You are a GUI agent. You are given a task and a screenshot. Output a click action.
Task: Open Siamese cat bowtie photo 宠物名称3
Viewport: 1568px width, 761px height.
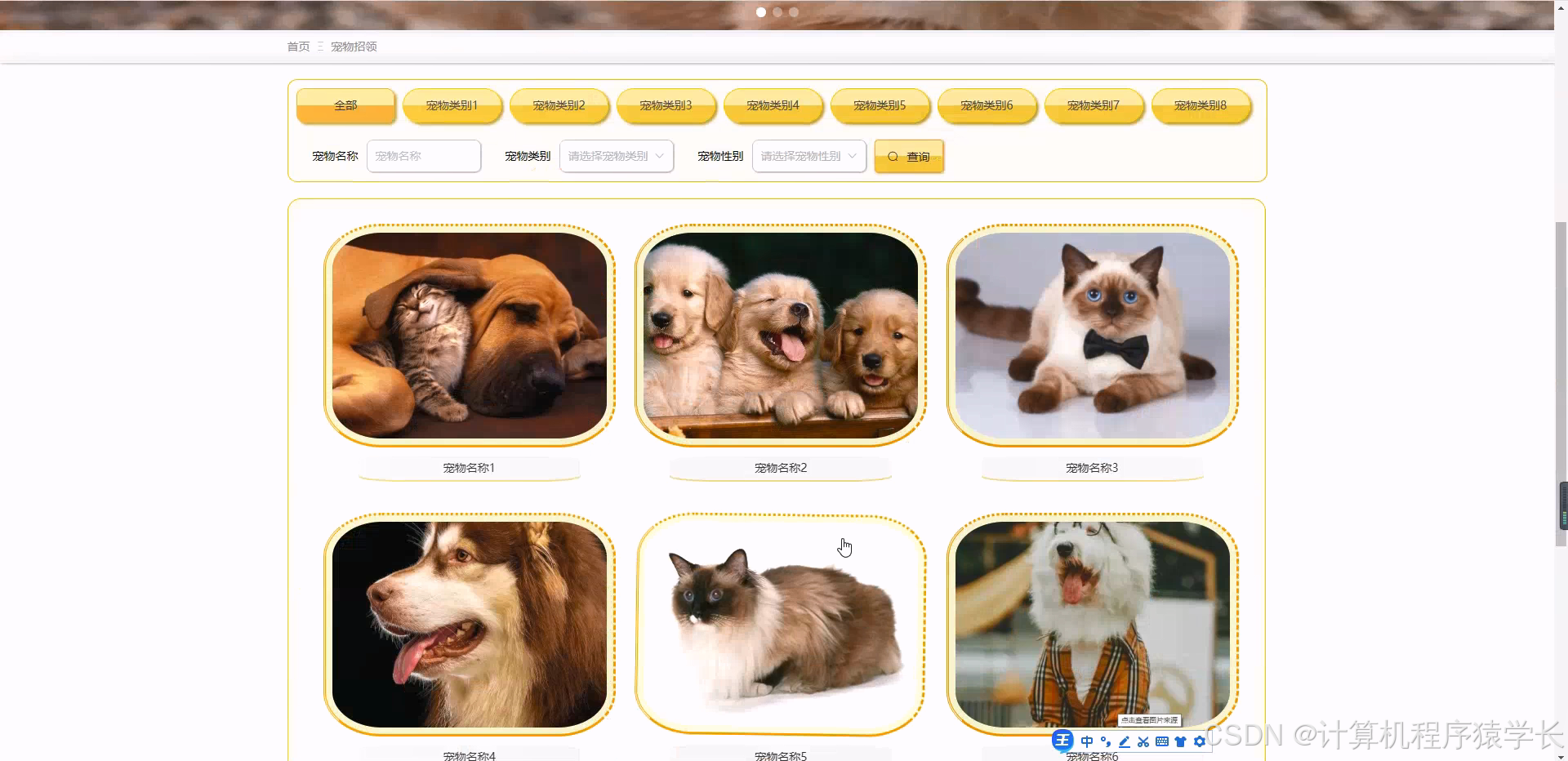tap(1093, 336)
